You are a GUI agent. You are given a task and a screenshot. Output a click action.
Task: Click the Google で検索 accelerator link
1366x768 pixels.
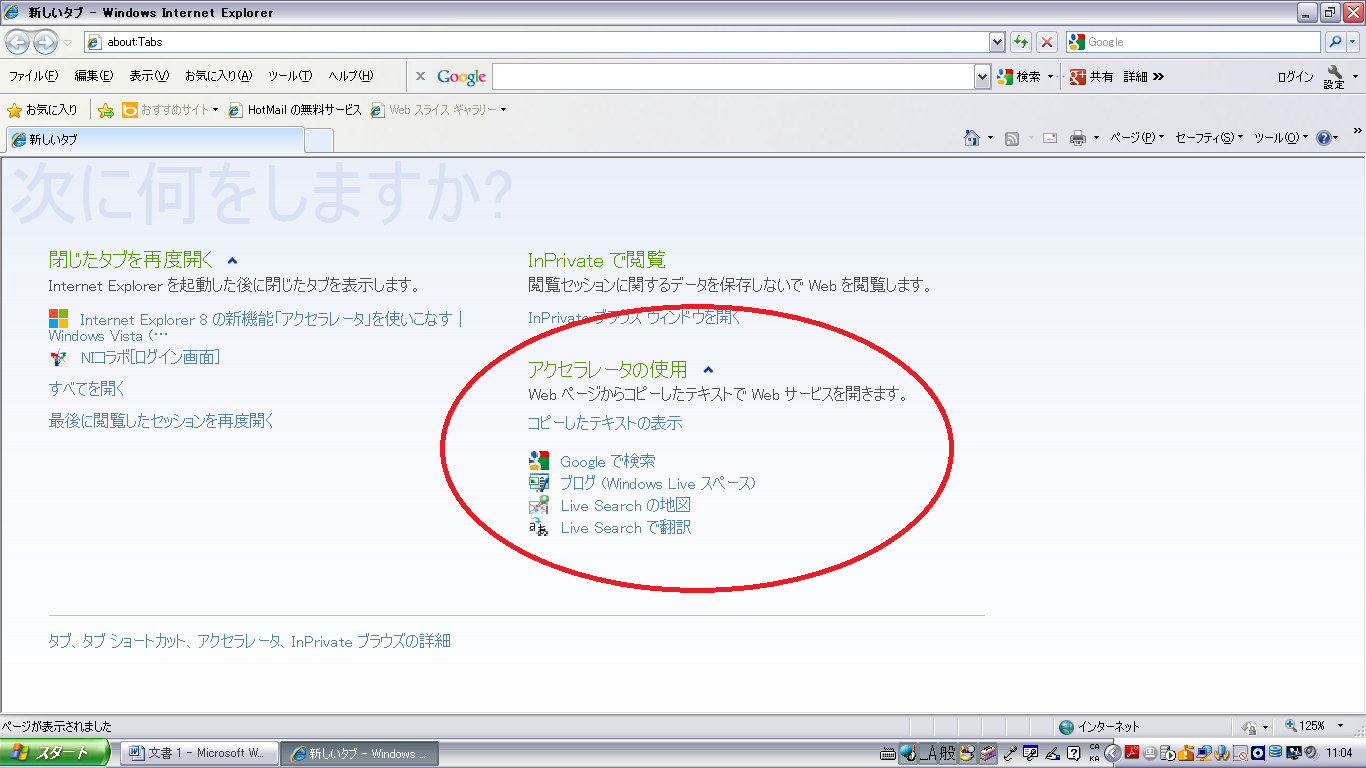coord(608,461)
